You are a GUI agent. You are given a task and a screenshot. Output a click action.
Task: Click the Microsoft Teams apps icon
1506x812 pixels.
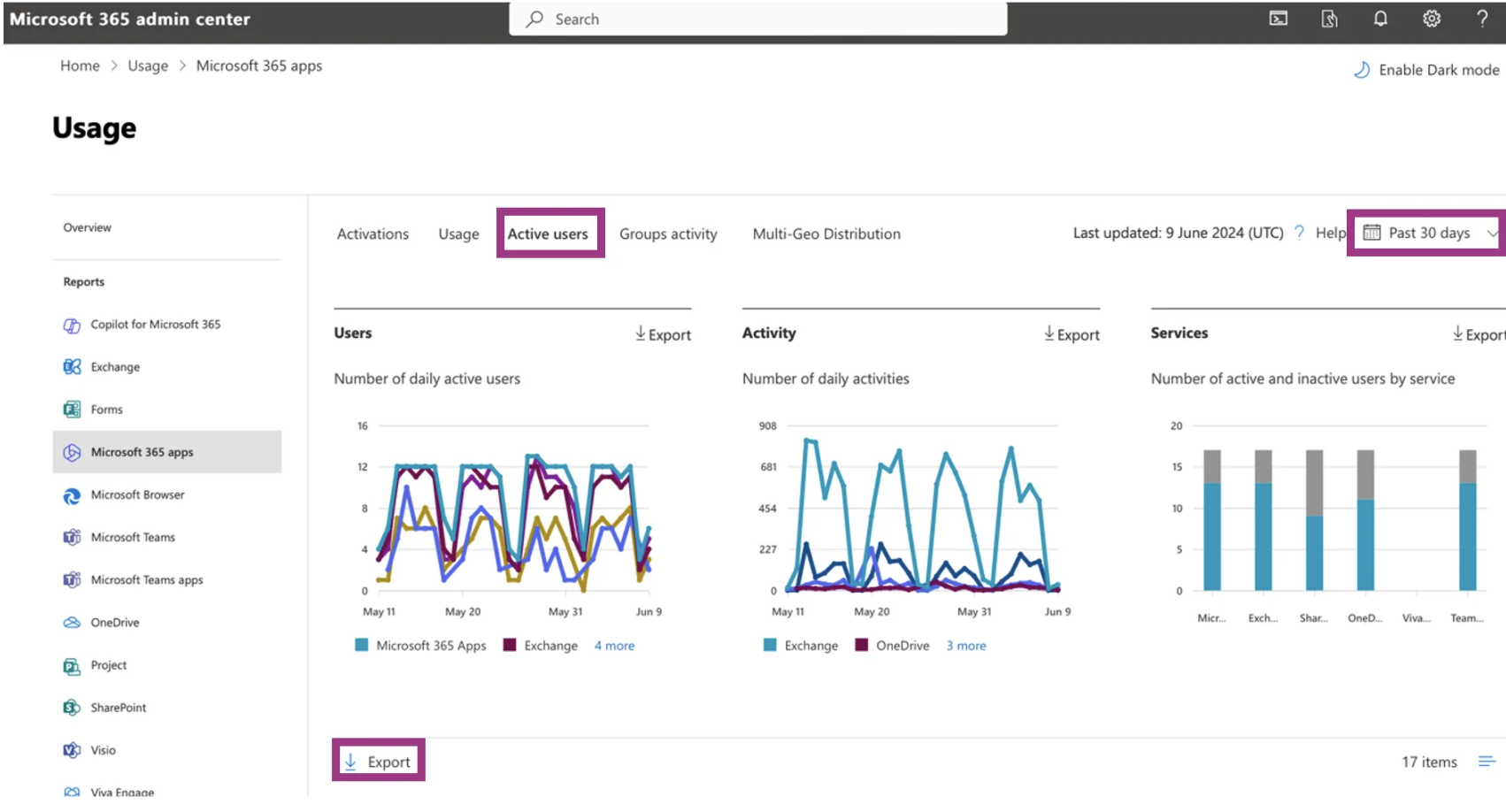[x=72, y=580]
